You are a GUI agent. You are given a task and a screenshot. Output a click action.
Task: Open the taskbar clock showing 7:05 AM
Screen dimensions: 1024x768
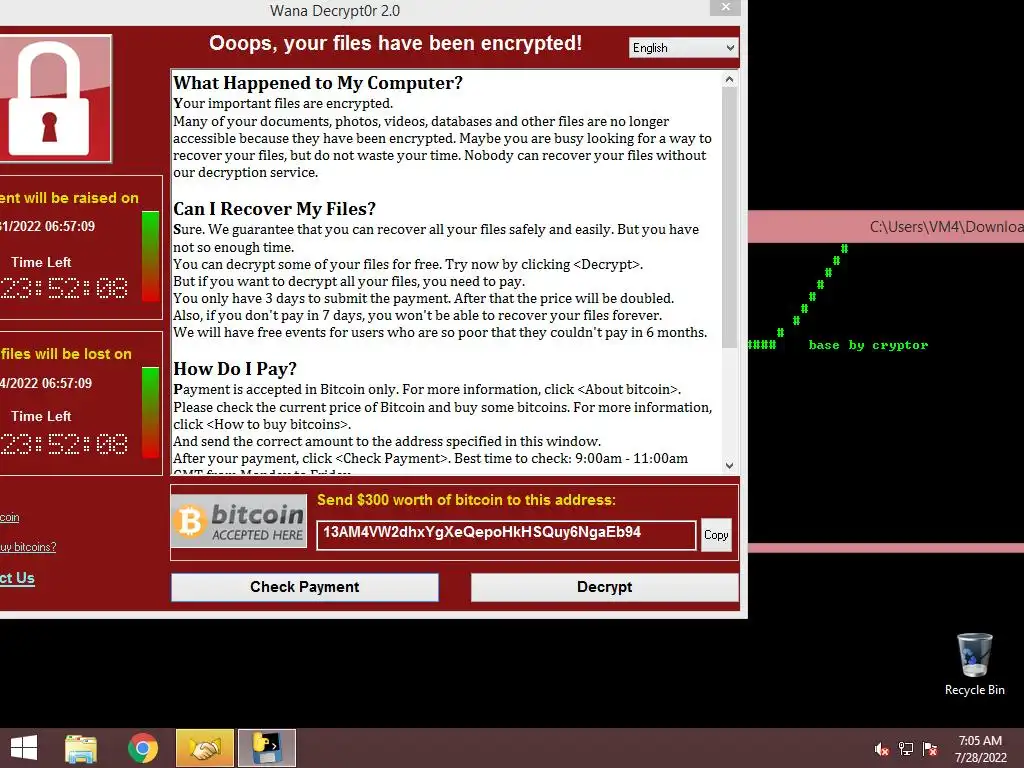(980, 741)
